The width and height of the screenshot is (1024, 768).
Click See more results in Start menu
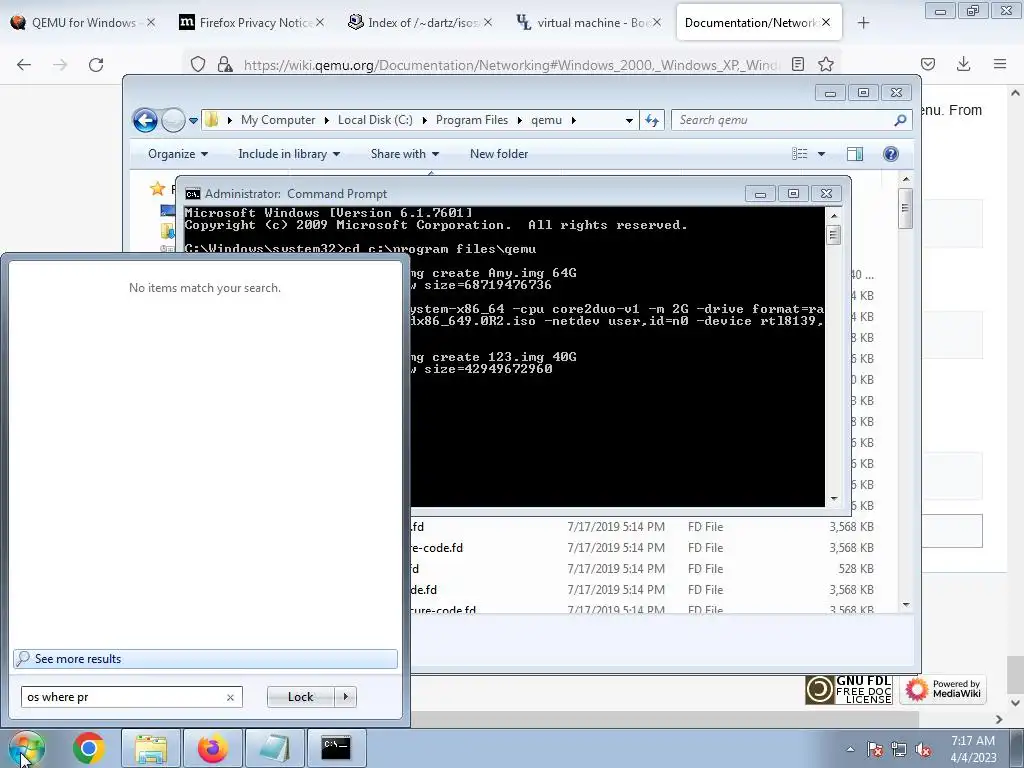coord(205,659)
